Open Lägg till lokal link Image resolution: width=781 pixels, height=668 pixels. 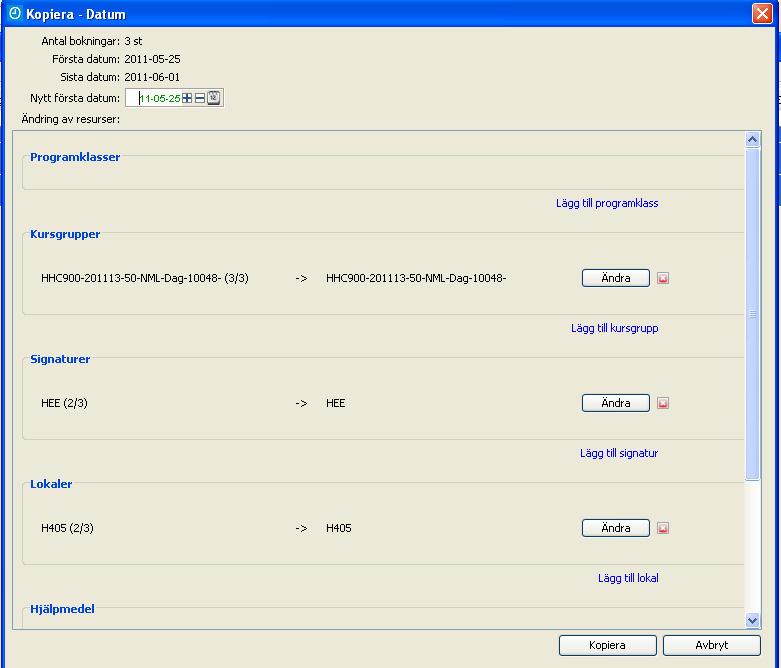coord(628,578)
